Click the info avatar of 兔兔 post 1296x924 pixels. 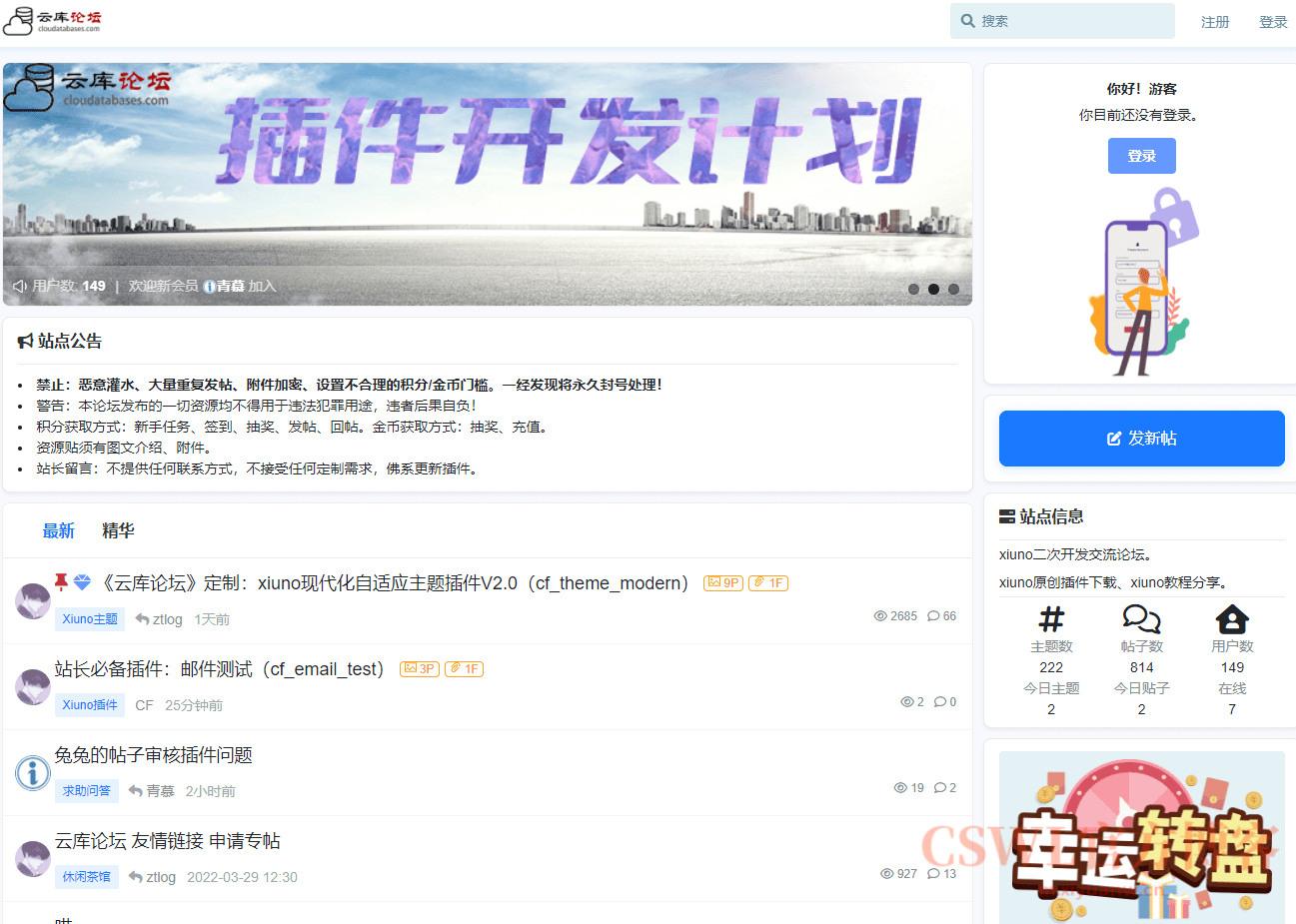tap(33, 772)
